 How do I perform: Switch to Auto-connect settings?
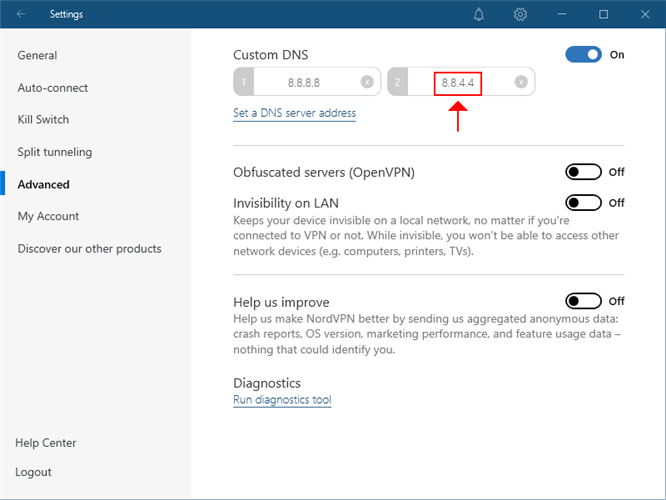coord(52,88)
